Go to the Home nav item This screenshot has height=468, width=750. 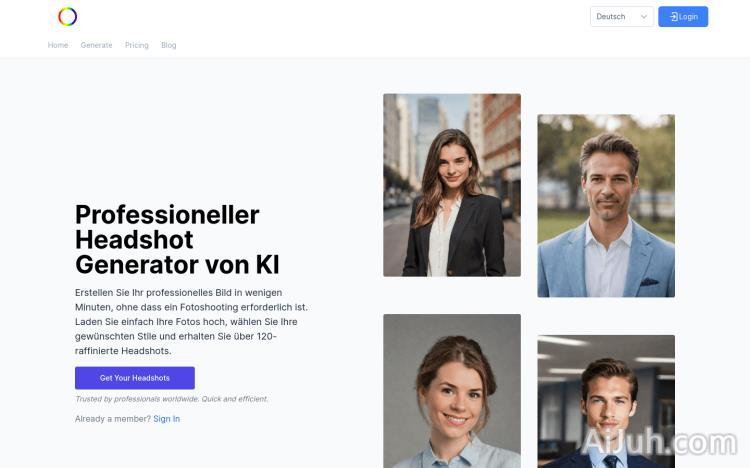click(x=58, y=45)
